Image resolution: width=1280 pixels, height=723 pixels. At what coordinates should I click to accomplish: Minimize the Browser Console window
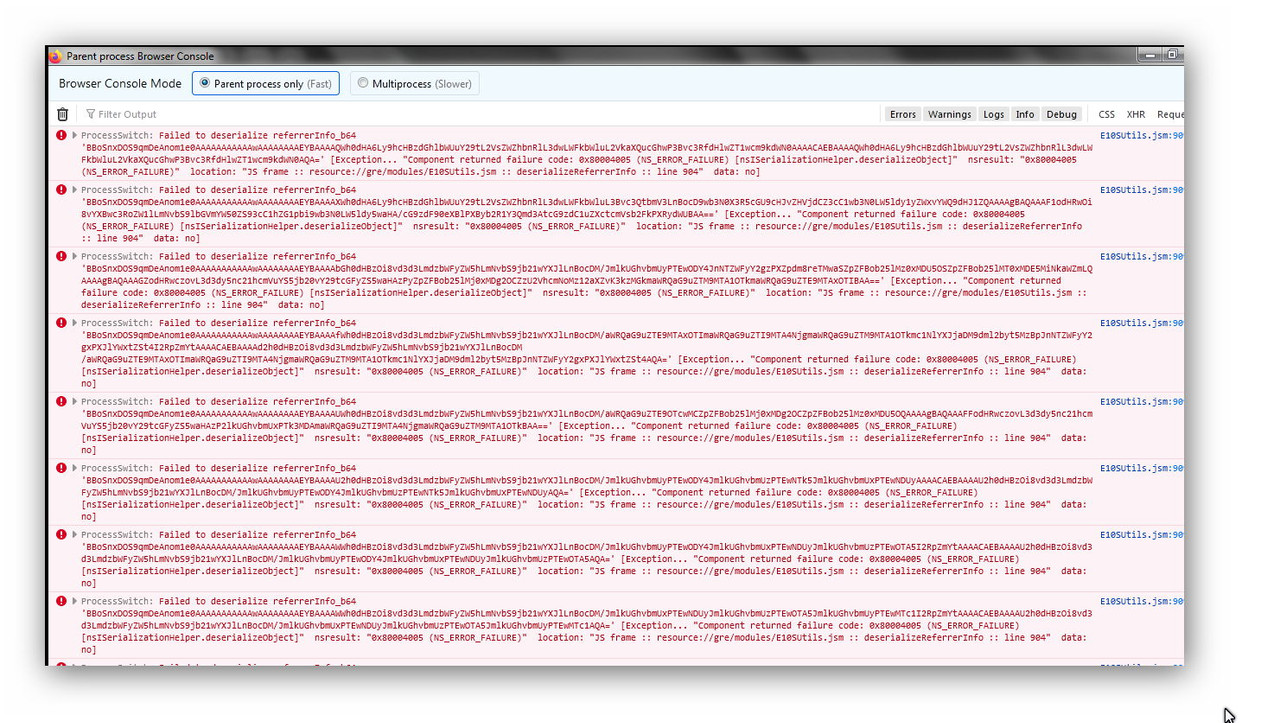click(1148, 55)
